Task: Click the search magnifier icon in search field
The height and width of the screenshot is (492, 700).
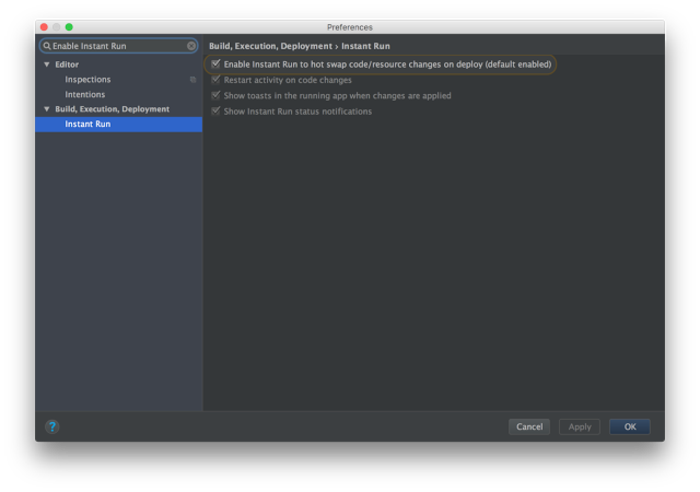Action: point(47,46)
